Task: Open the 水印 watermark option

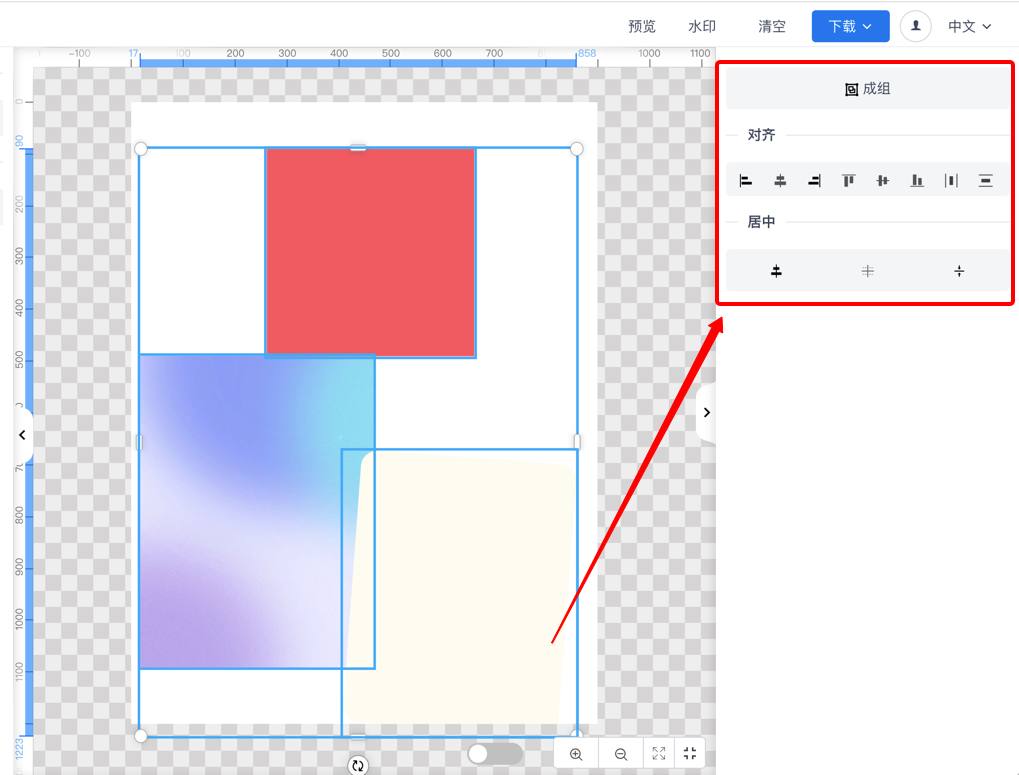Action: tap(702, 27)
